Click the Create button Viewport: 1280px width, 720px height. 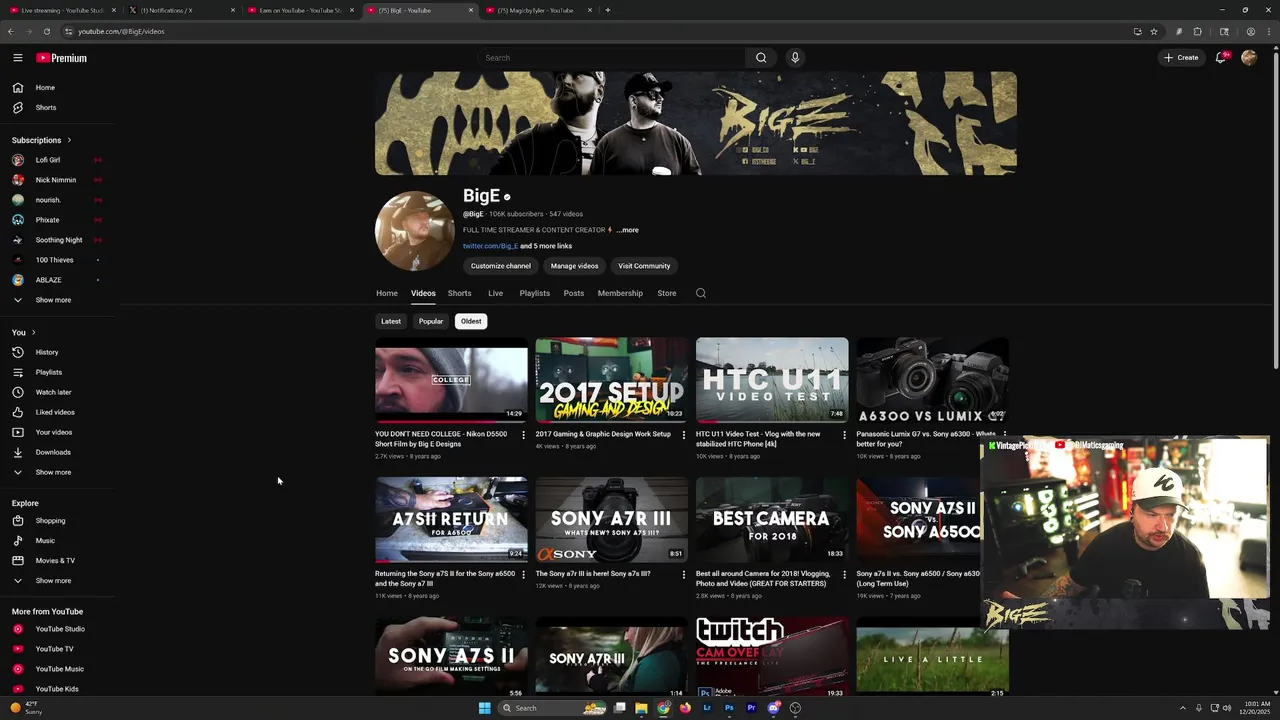coord(1181,58)
